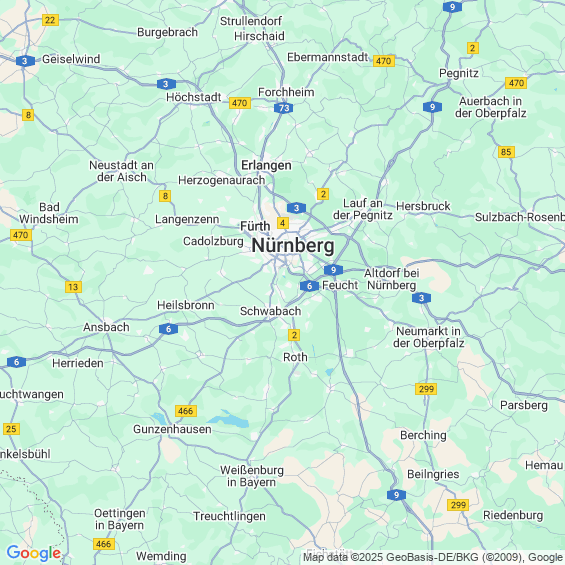Select the Erlangen city label
The image size is (565, 565).
pyautogui.click(x=266, y=165)
